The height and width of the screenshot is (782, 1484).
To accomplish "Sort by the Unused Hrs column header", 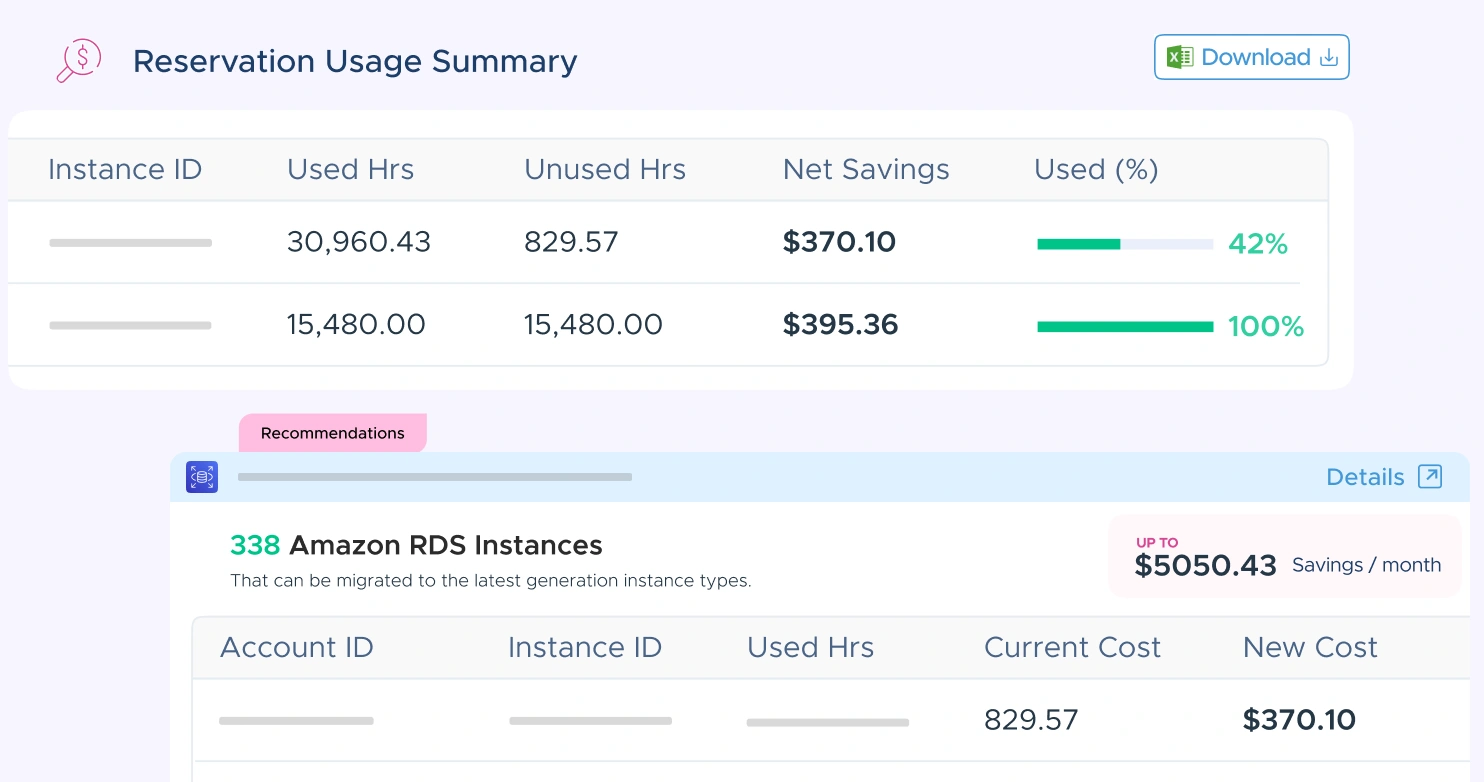I will (604, 170).
